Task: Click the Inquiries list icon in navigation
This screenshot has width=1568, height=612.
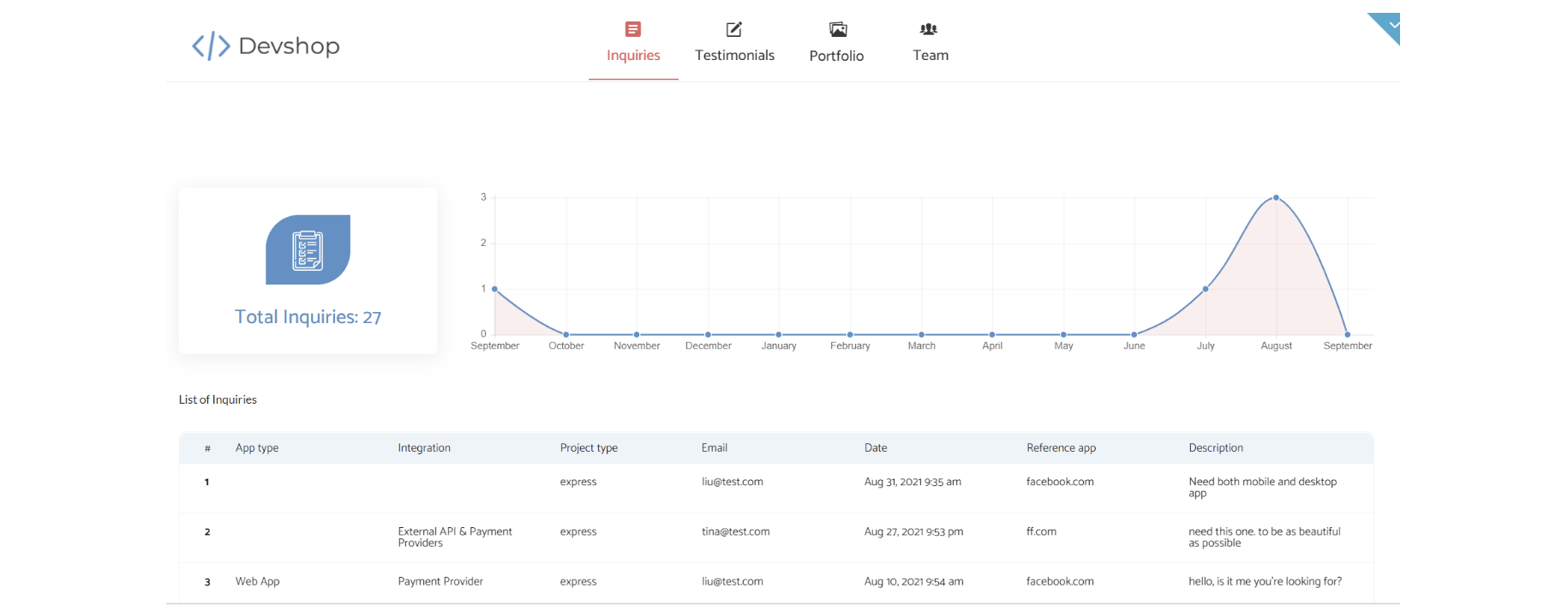Action: pos(633,29)
